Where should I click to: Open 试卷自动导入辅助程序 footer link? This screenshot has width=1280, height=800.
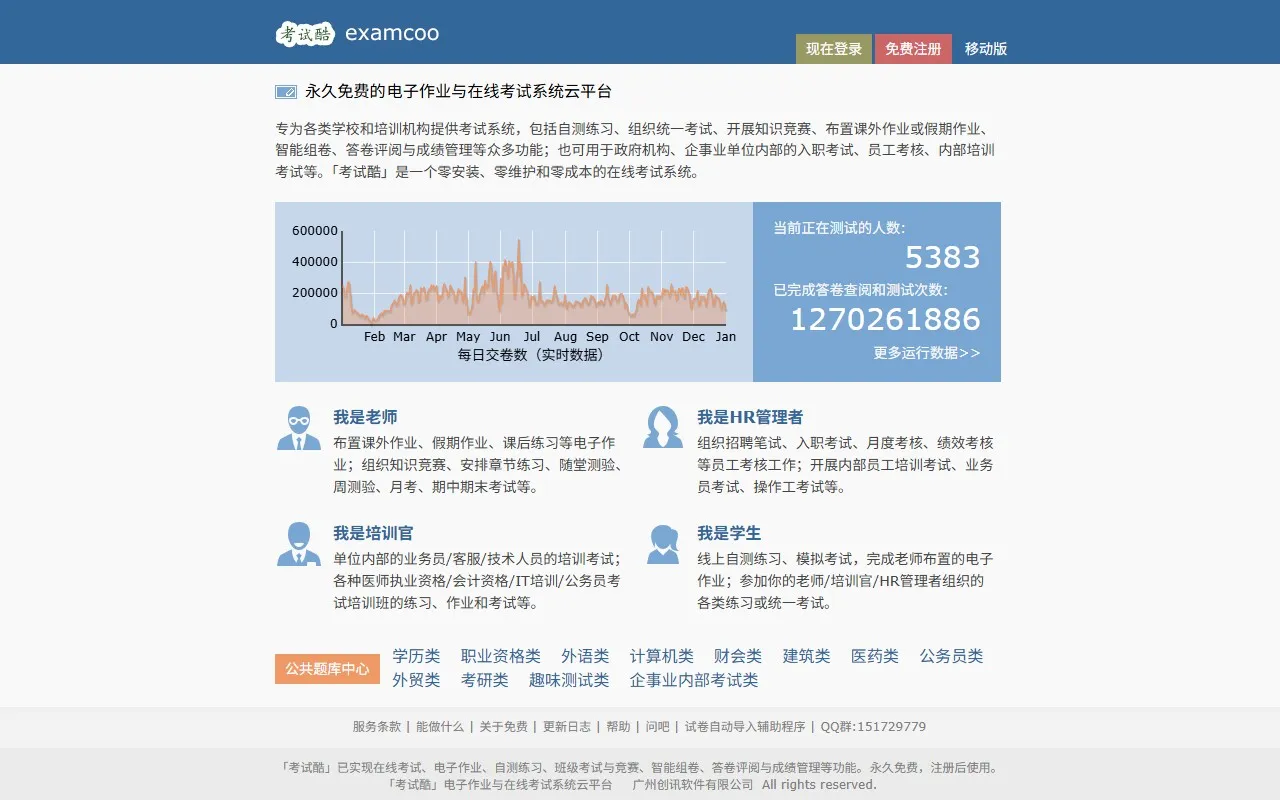click(744, 727)
